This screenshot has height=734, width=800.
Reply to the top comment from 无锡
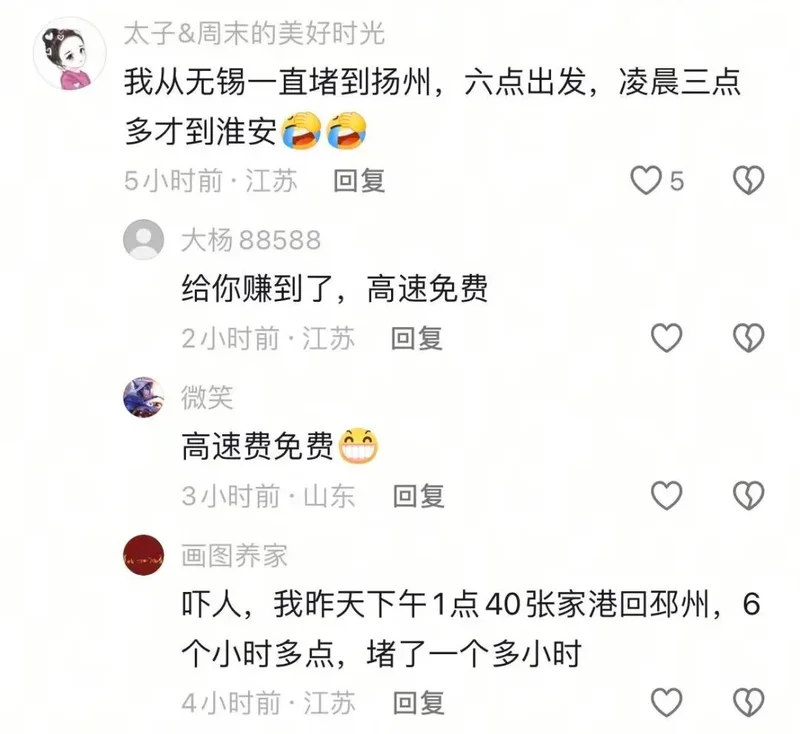[x=359, y=181]
